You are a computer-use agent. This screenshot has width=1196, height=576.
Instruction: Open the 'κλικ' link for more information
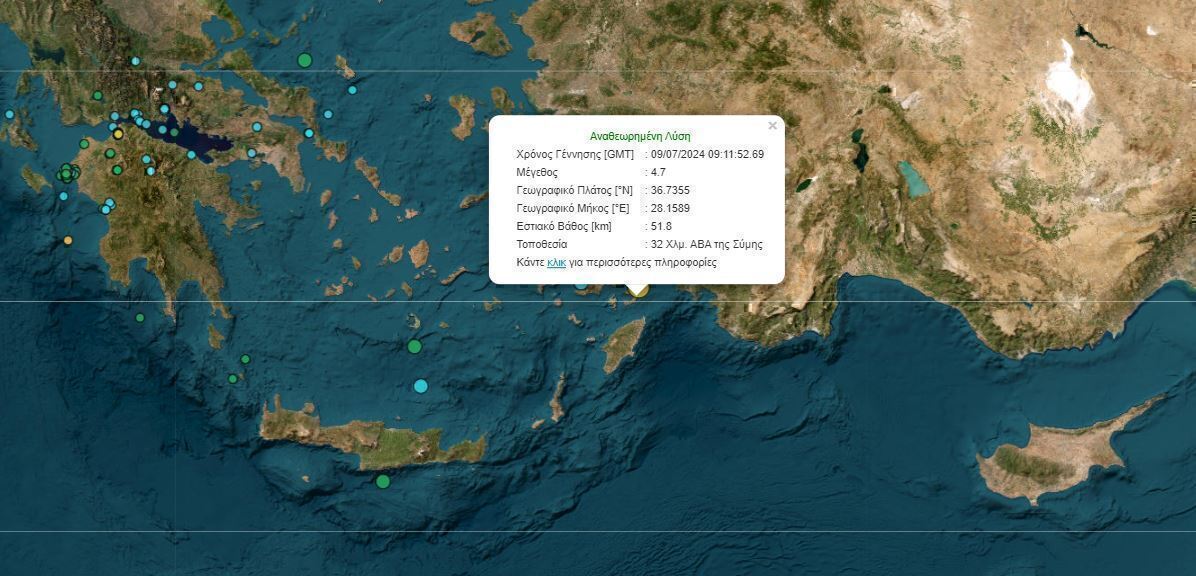pos(557,262)
